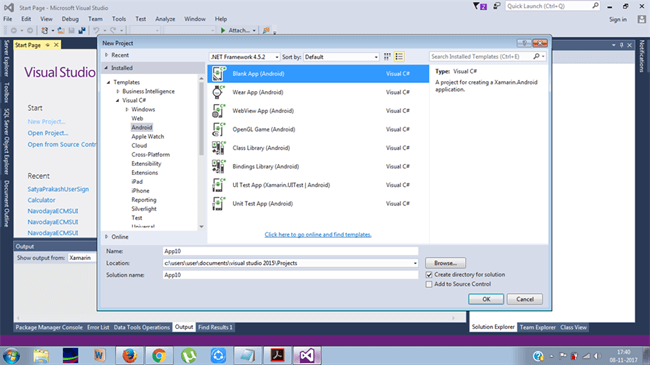Open recent project Calculator on Start Page
Image resolution: width=650 pixels, height=365 pixels.
coord(41,200)
